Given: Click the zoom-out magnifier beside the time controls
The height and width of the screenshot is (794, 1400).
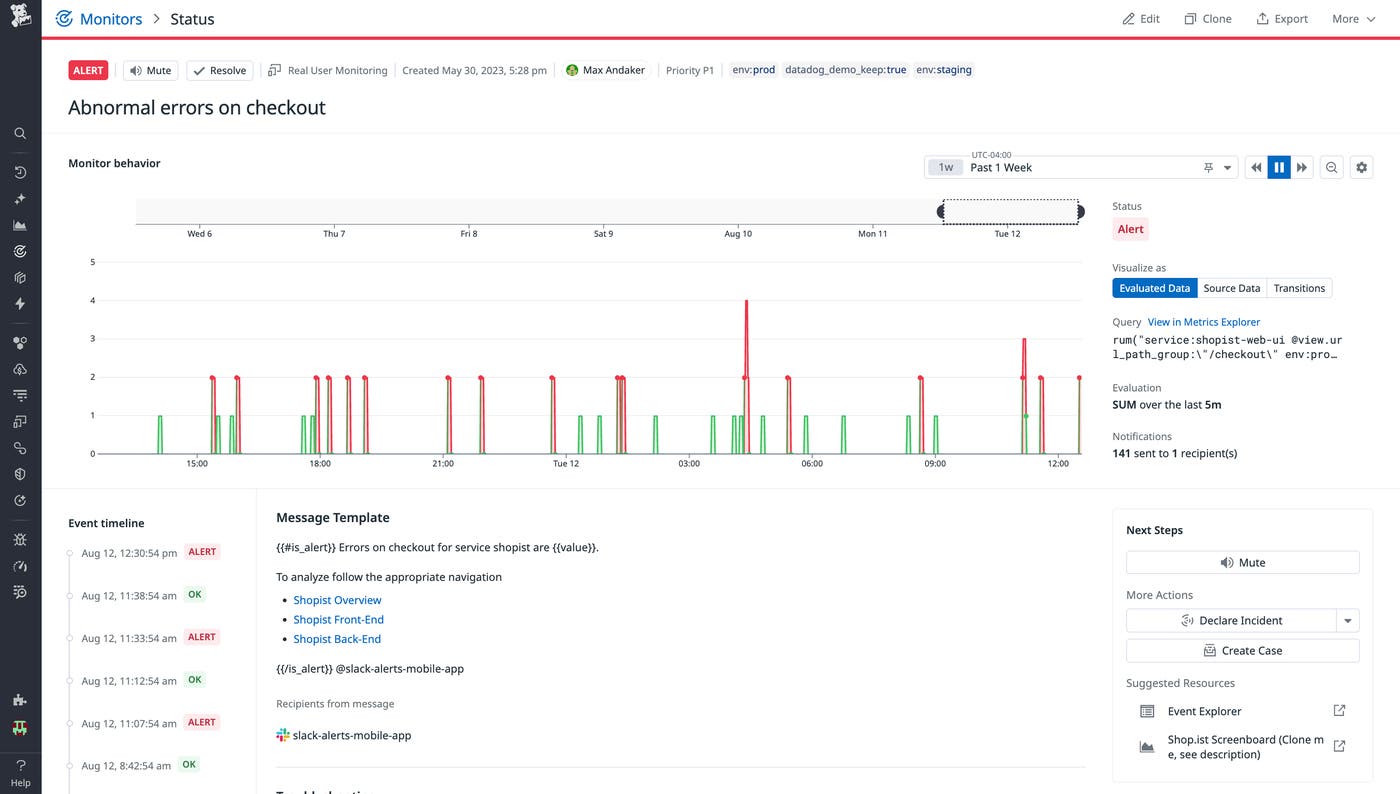Looking at the screenshot, I should pyautogui.click(x=1331, y=167).
